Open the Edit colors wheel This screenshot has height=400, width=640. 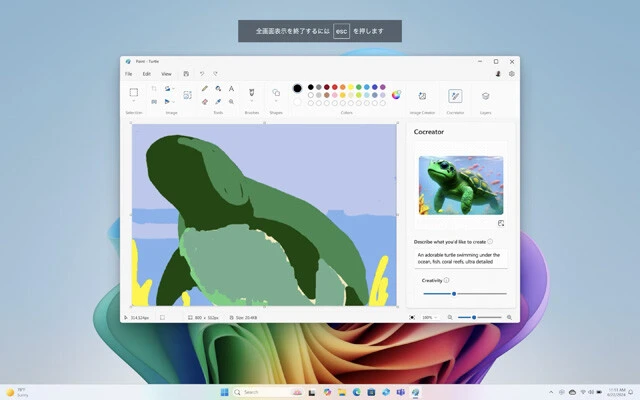pos(397,95)
